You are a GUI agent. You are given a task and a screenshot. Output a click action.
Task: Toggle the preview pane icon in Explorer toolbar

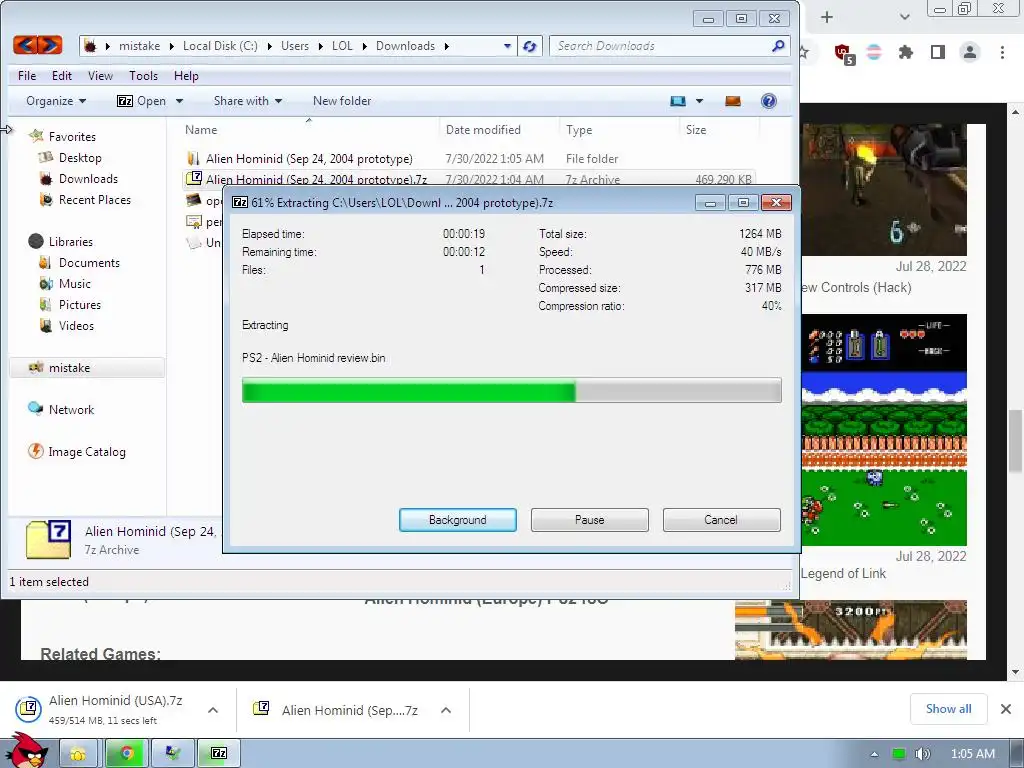point(733,101)
